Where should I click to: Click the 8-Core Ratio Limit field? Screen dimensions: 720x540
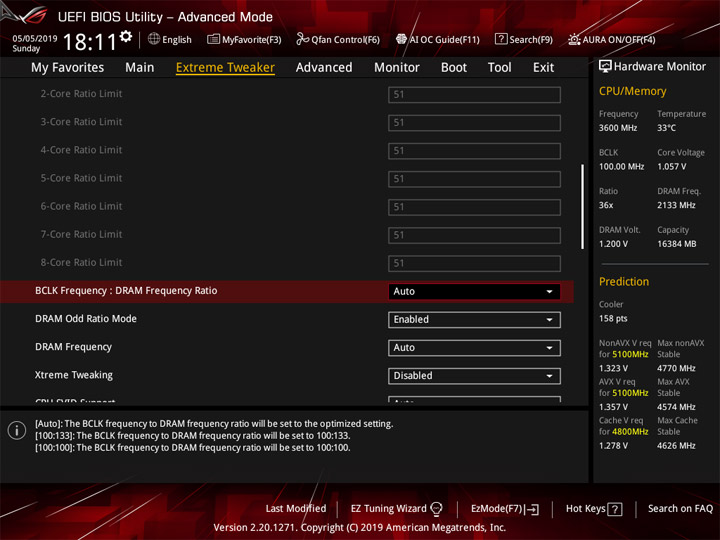pyautogui.click(x=474, y=263)
